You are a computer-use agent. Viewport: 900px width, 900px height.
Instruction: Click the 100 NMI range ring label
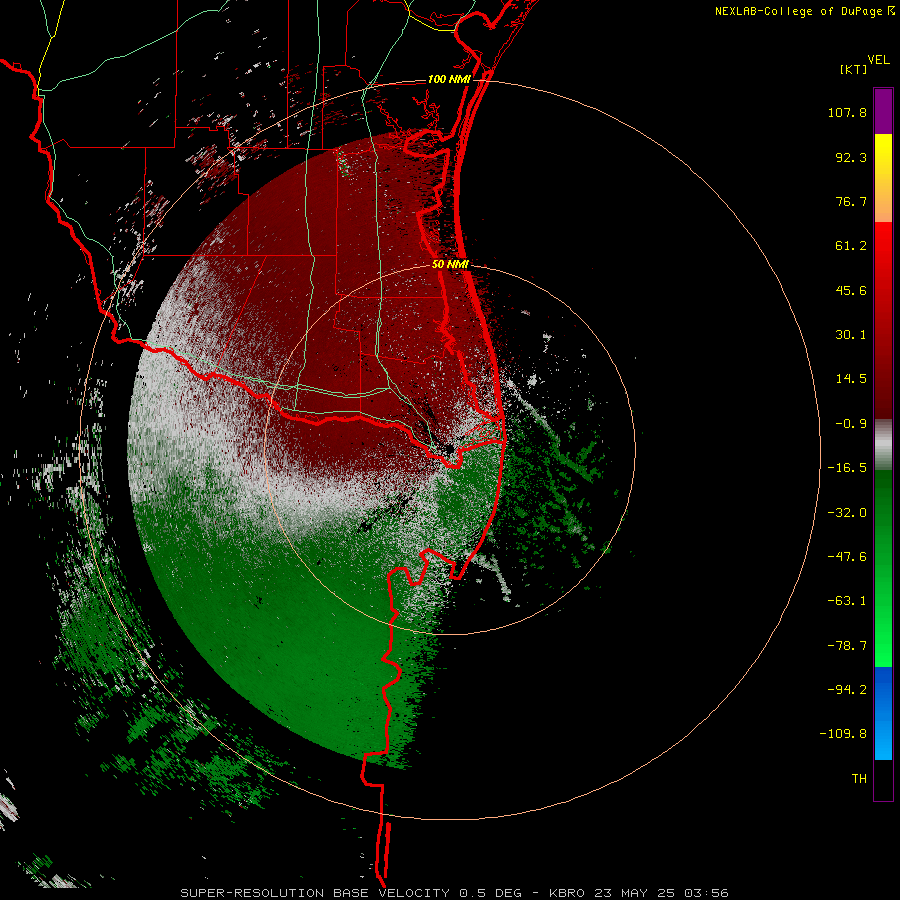(x=449, y=79)
